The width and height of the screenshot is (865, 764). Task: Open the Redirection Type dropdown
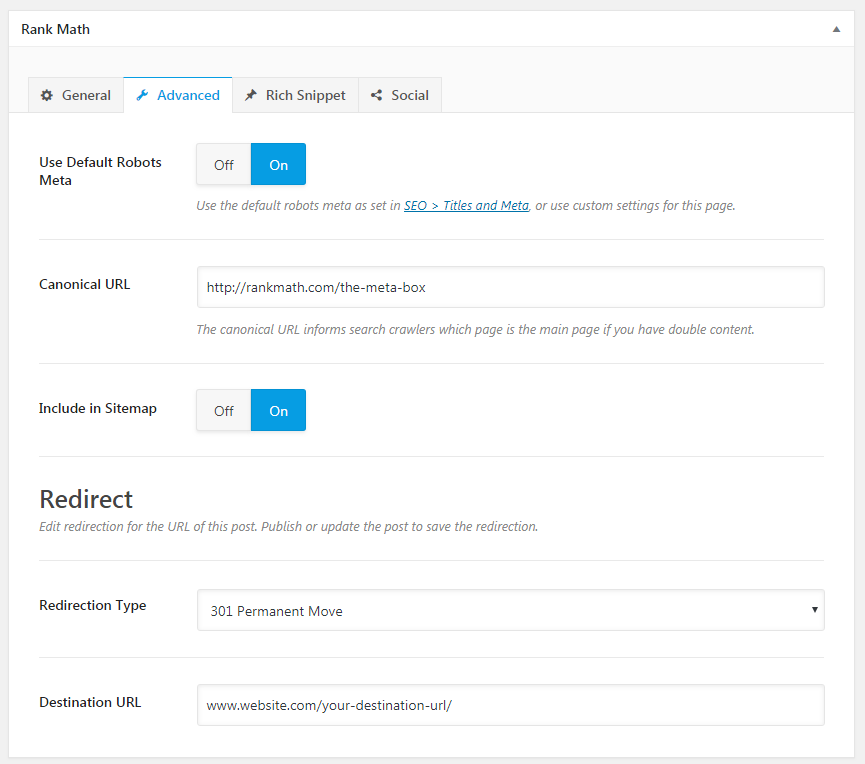(511, 610)
